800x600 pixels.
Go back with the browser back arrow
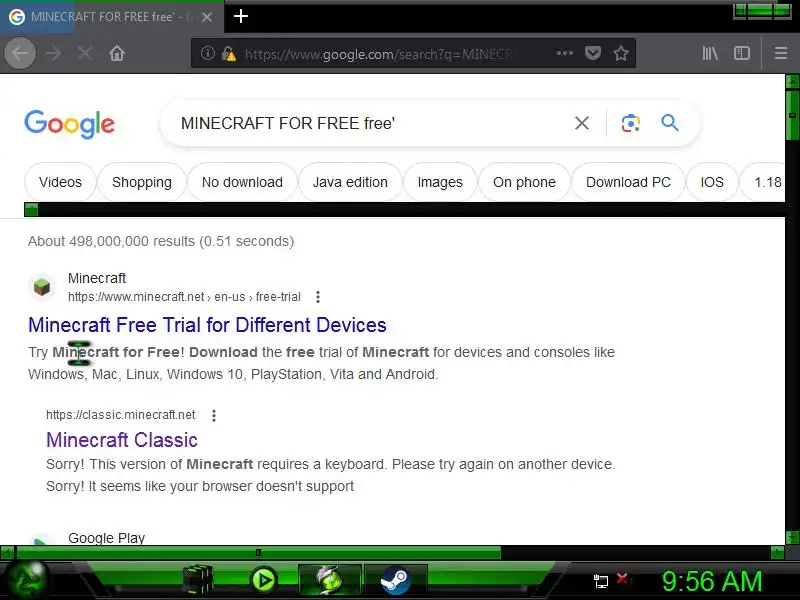(x=20, y=53)
